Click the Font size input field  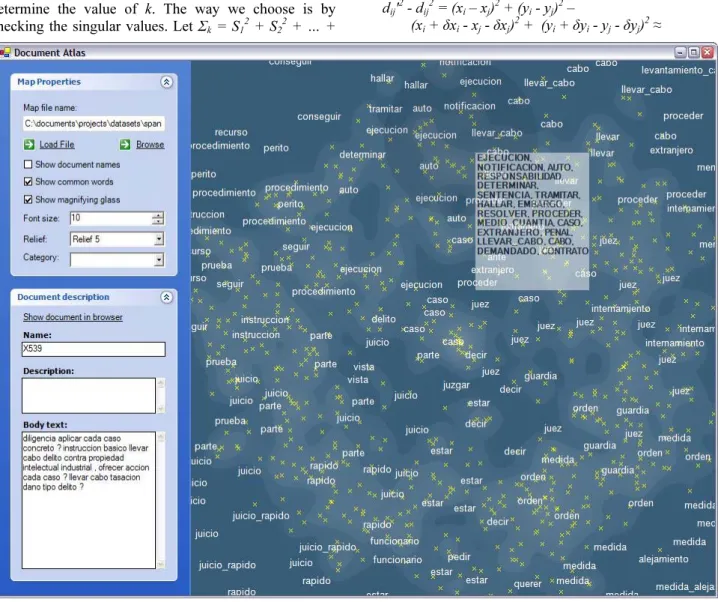coord(111,218)
